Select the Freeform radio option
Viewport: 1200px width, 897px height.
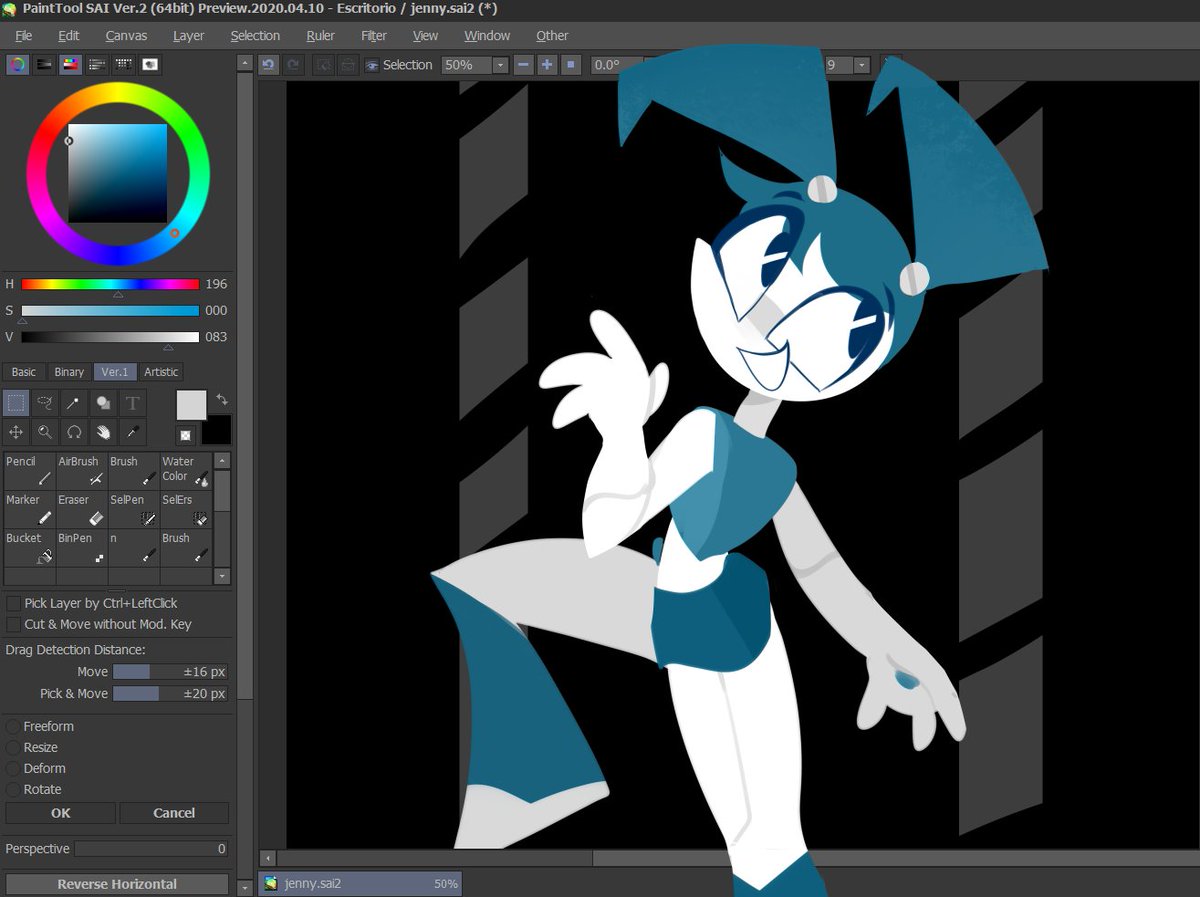[x=13, y=726]
